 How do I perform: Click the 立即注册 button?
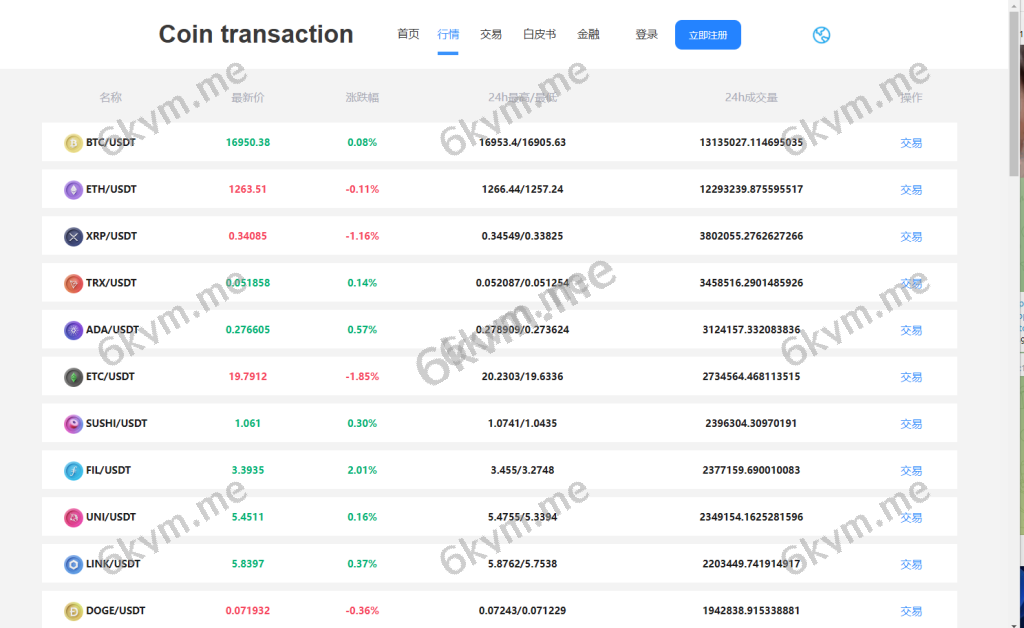pos(708,34)
